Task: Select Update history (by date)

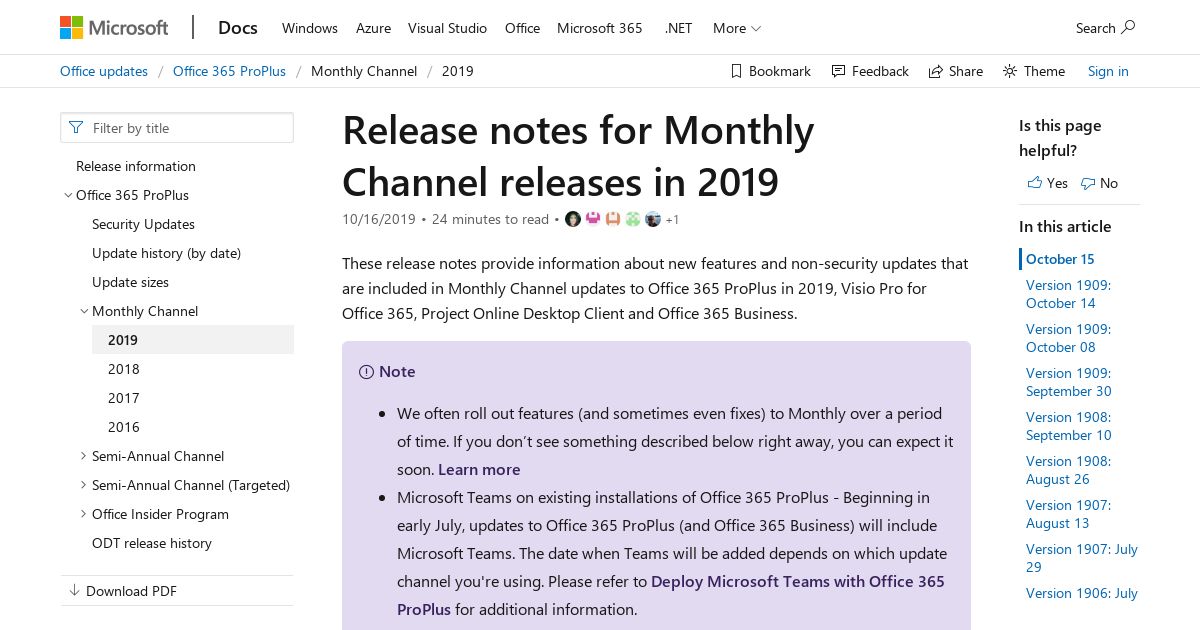Action: point(166,253)
